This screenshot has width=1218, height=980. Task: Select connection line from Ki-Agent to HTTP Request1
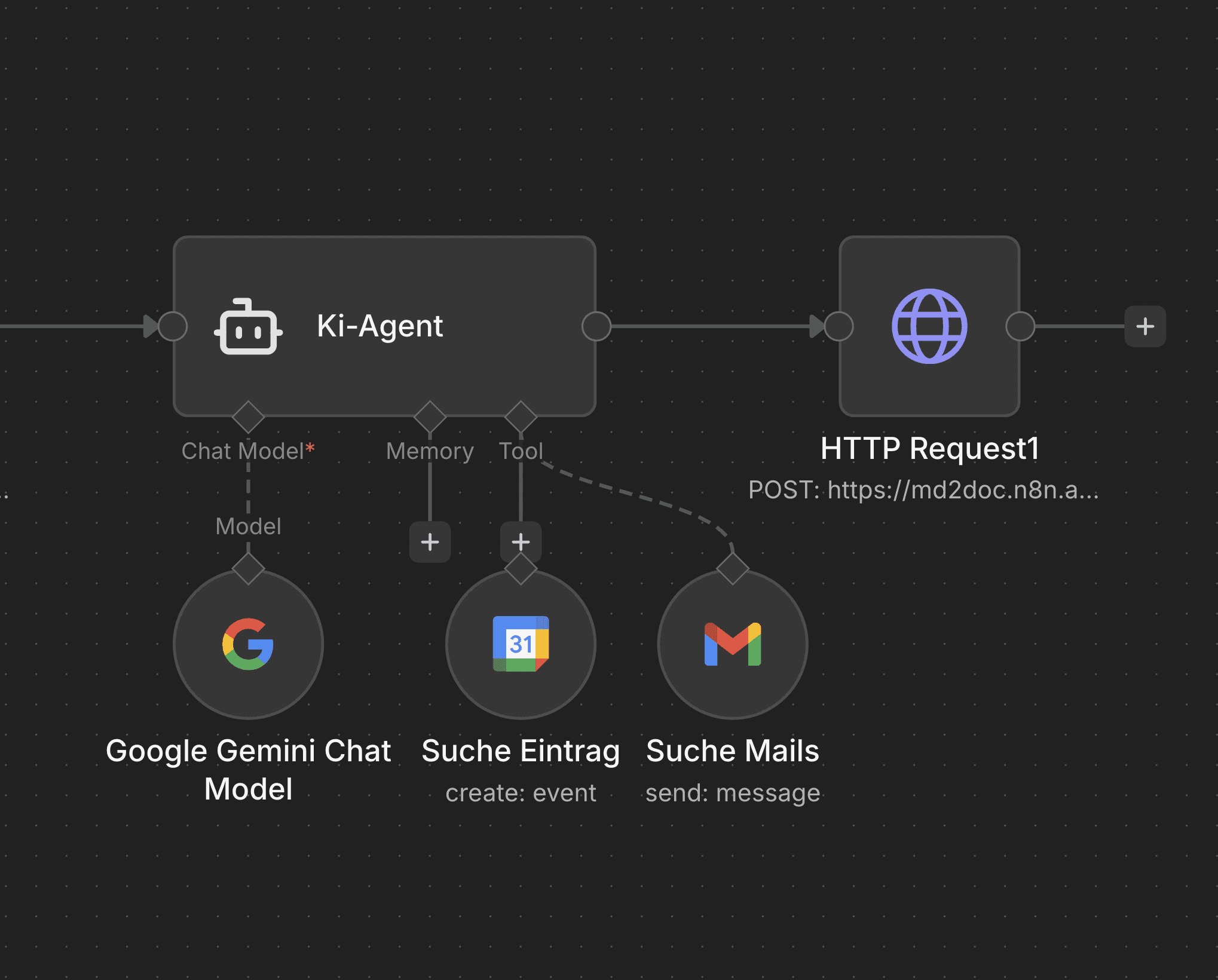point(711,326)
